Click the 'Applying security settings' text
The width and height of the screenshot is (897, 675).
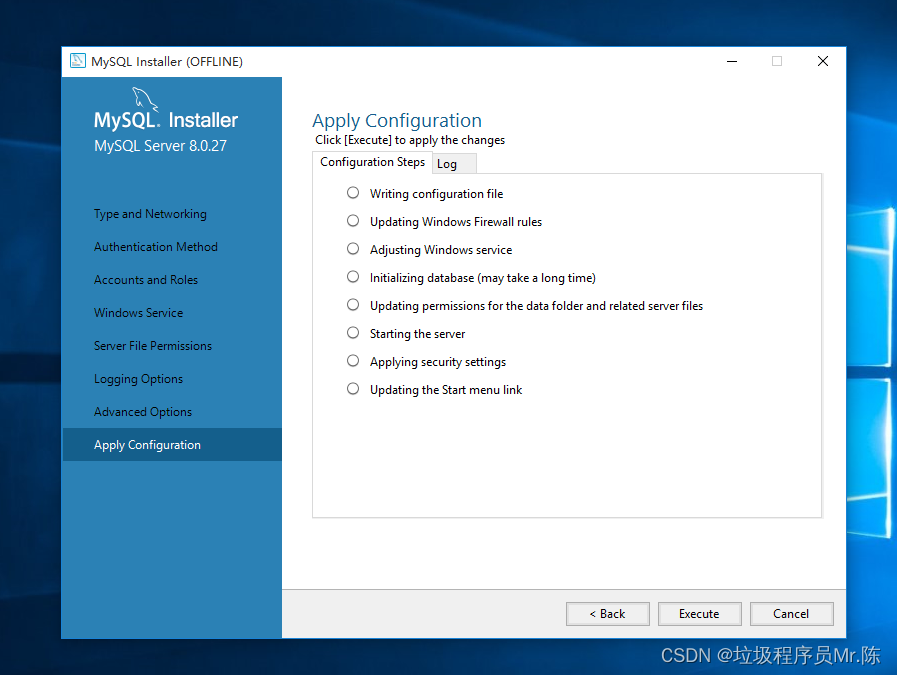pyautogui.click(x=438, y=362)
